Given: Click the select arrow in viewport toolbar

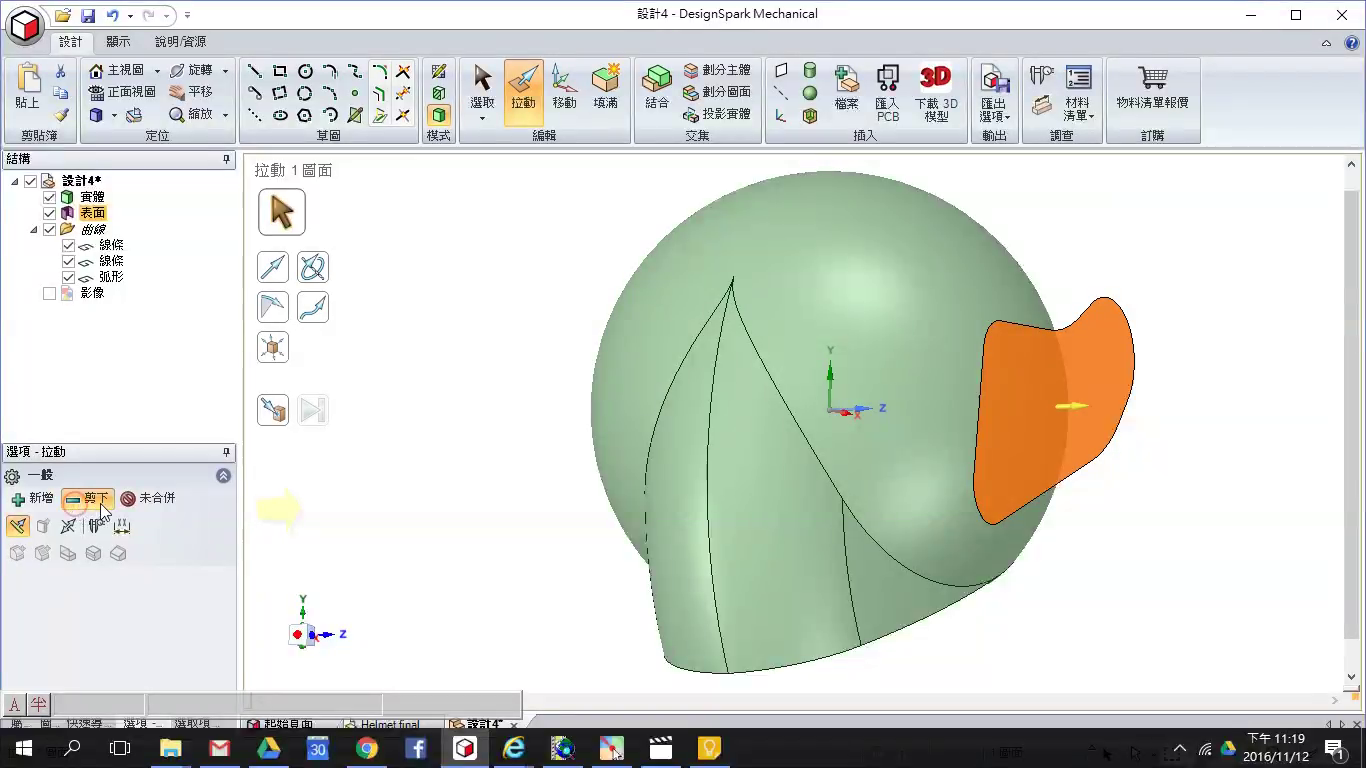Looking at the screenshot, I should [281, 212].
